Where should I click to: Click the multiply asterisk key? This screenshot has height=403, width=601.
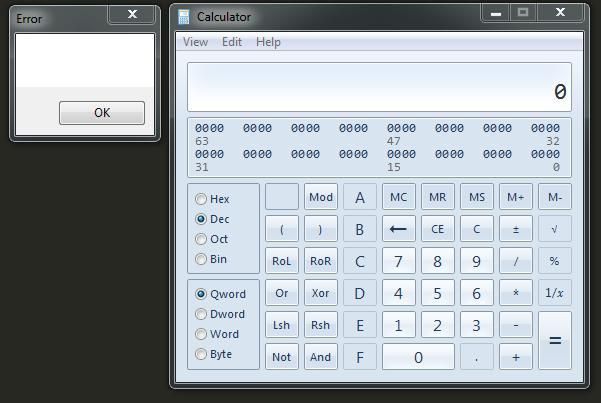[516, 293]
